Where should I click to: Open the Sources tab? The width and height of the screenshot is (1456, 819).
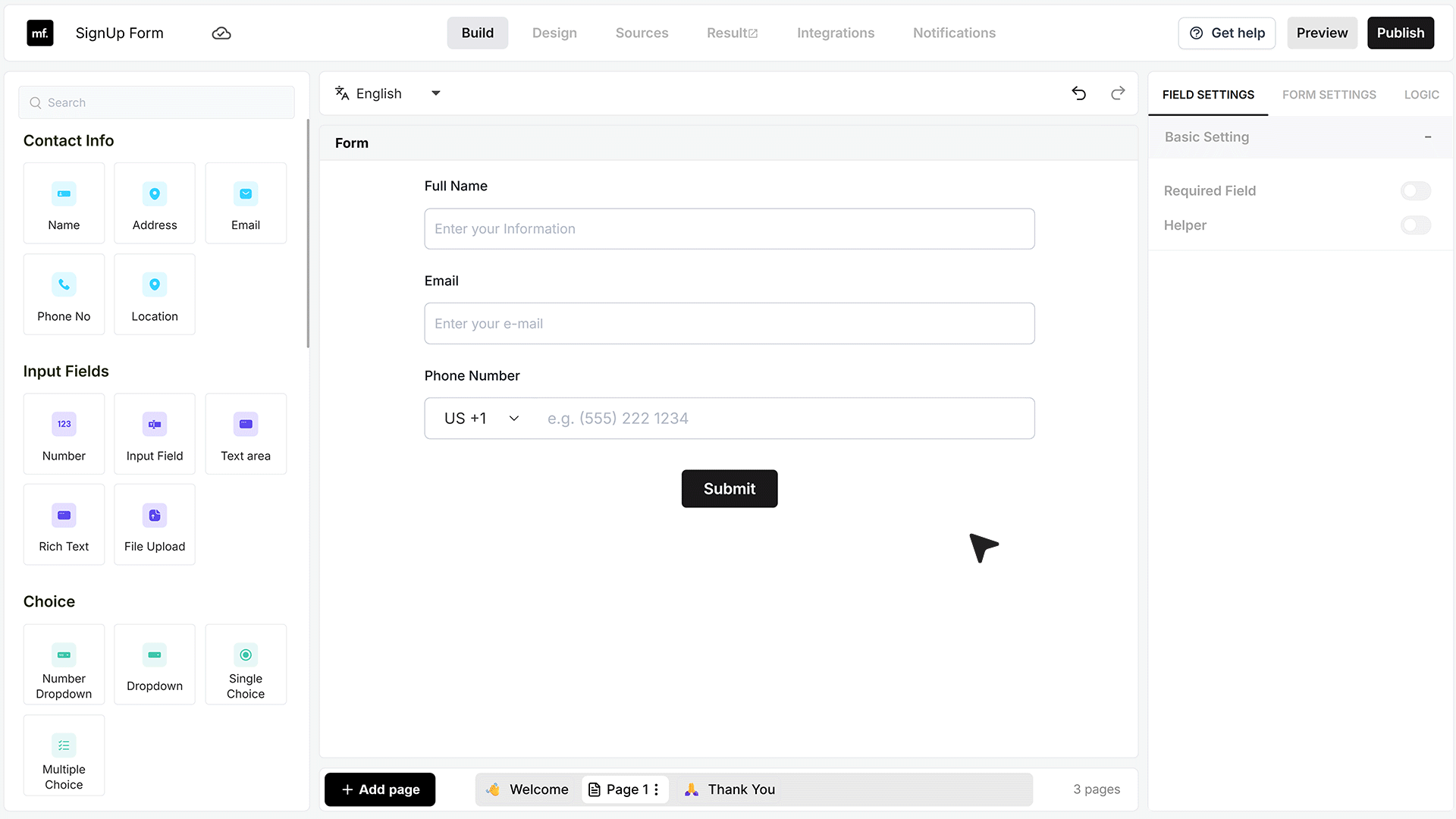click(x=642, y=33)
